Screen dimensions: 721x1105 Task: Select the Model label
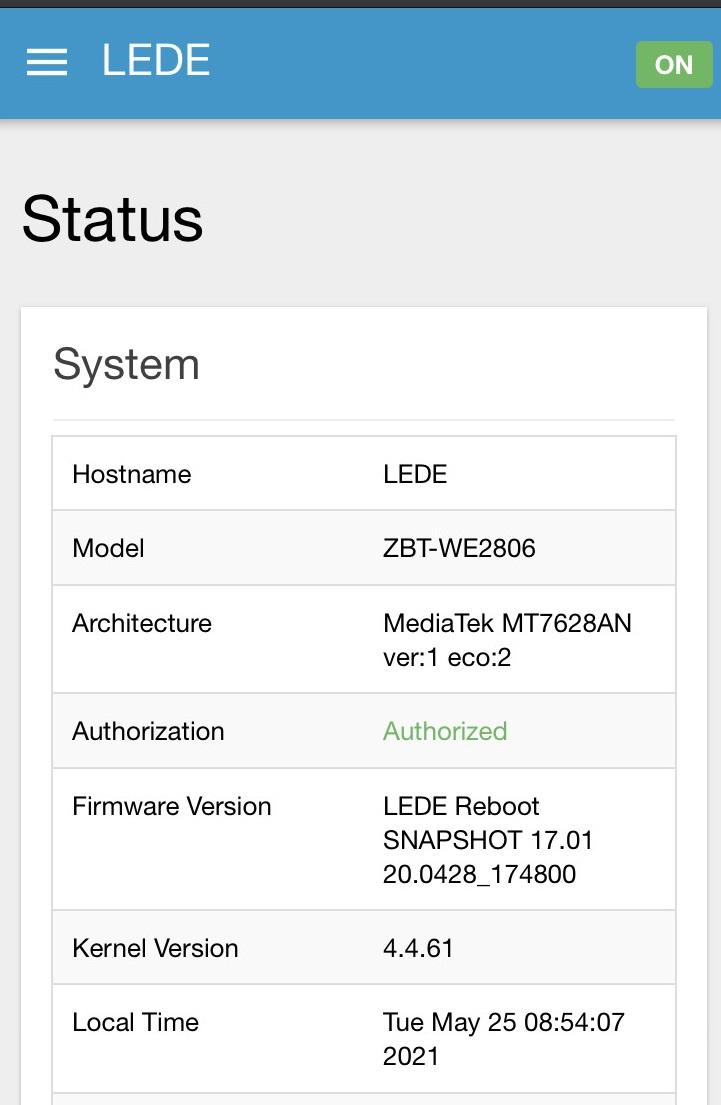coord(109,548)
